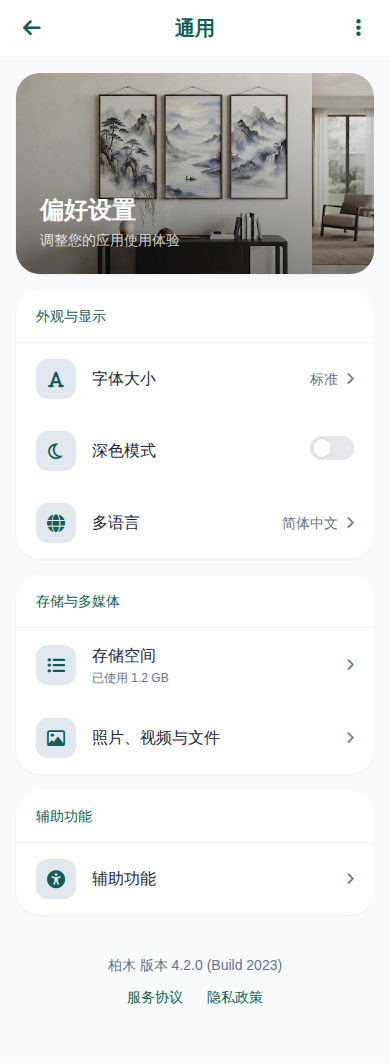Expand 字体大小 chevron next to 标准
Screen dimensions: 390x1063
(351, 379)
